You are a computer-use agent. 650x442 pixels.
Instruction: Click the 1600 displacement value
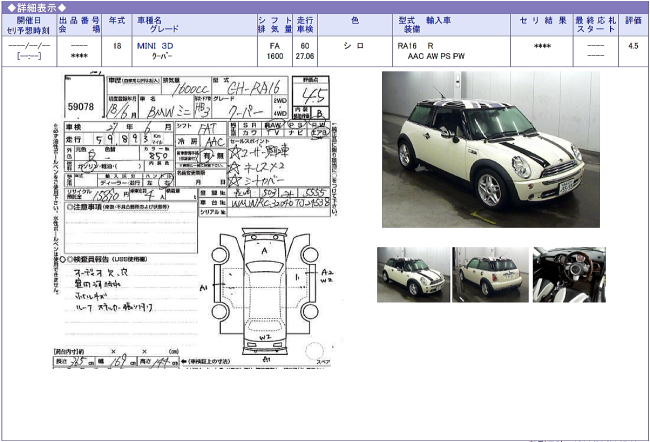pos(274,56)
